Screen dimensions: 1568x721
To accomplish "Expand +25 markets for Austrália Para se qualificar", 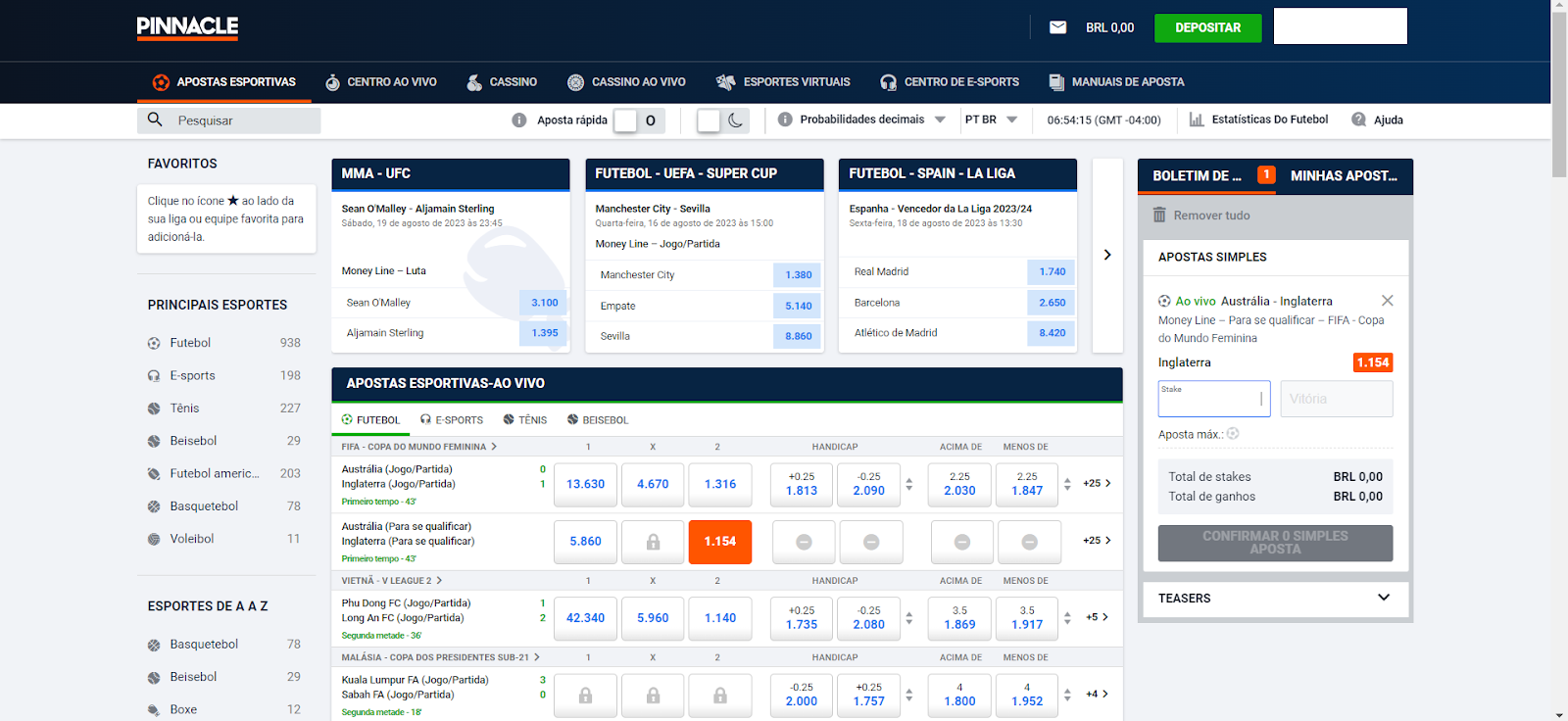I will coord(1097,541).
